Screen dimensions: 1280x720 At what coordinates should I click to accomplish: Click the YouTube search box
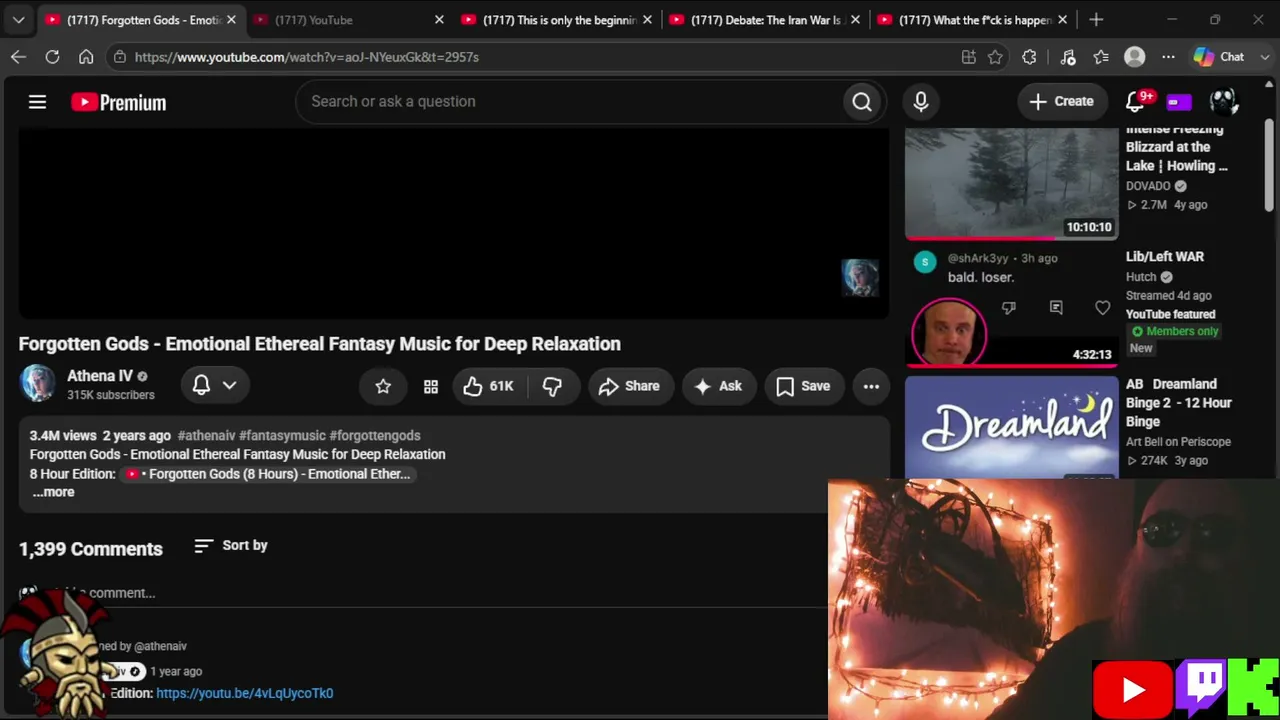[568, 101]
